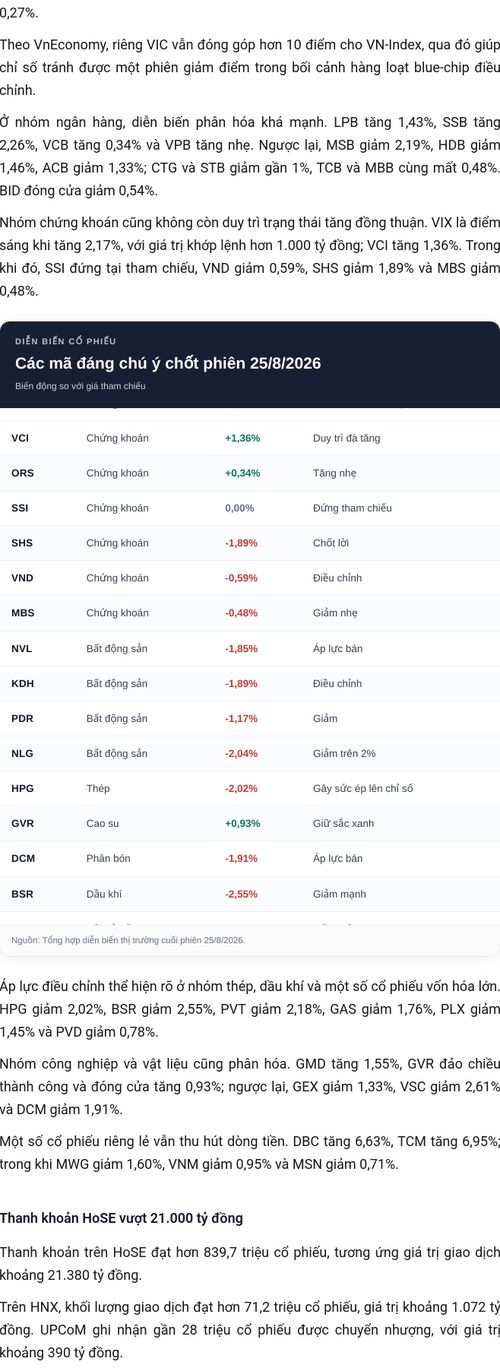Click the SSI ticker symbol
500x1368 pixels.
coord(20,508)
